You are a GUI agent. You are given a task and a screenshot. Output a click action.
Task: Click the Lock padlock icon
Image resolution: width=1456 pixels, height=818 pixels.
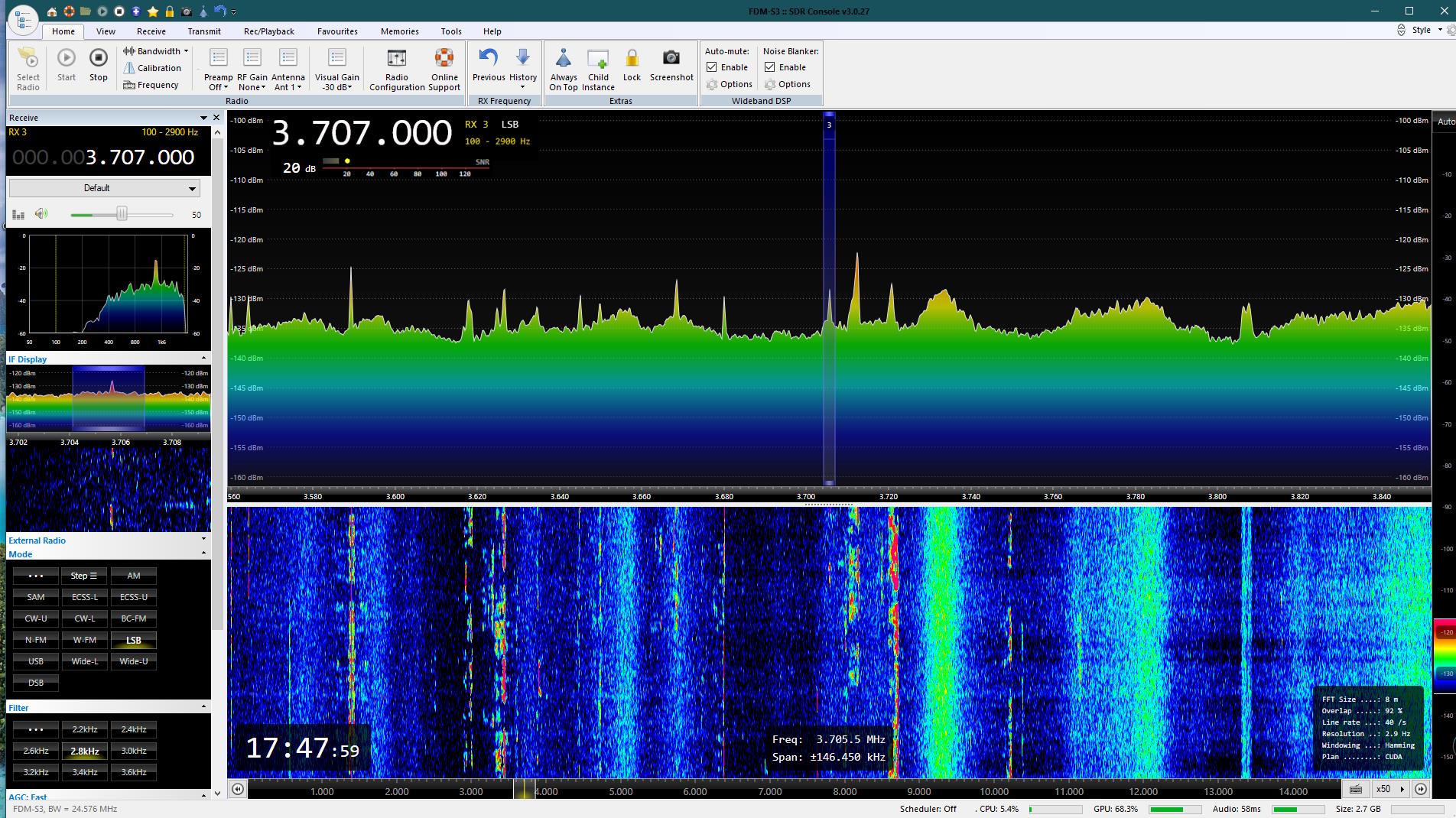click(x=632, y=66)
